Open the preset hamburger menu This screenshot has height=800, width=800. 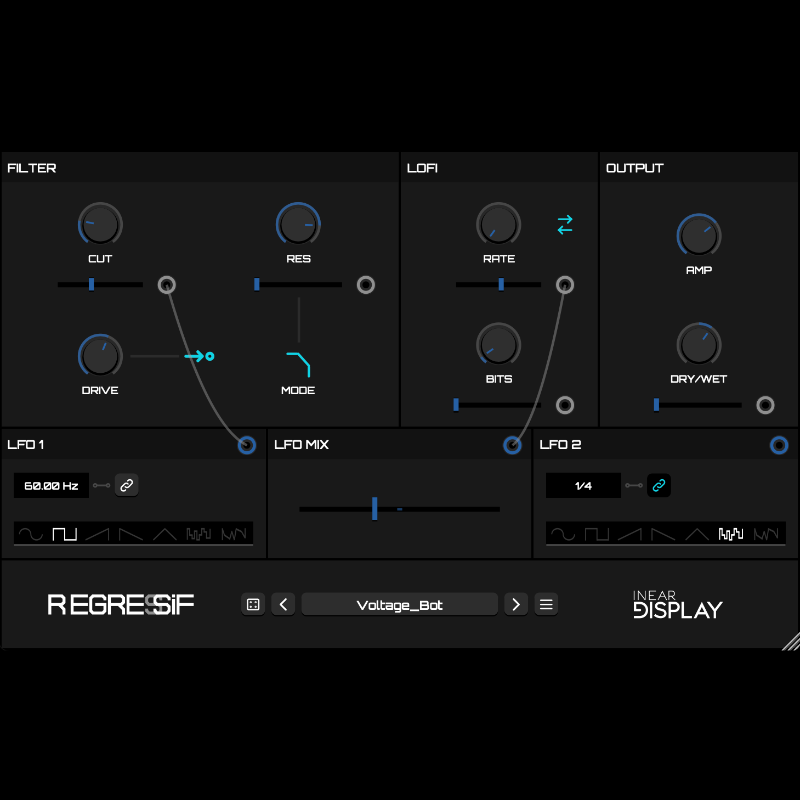(x=546, y=605)
